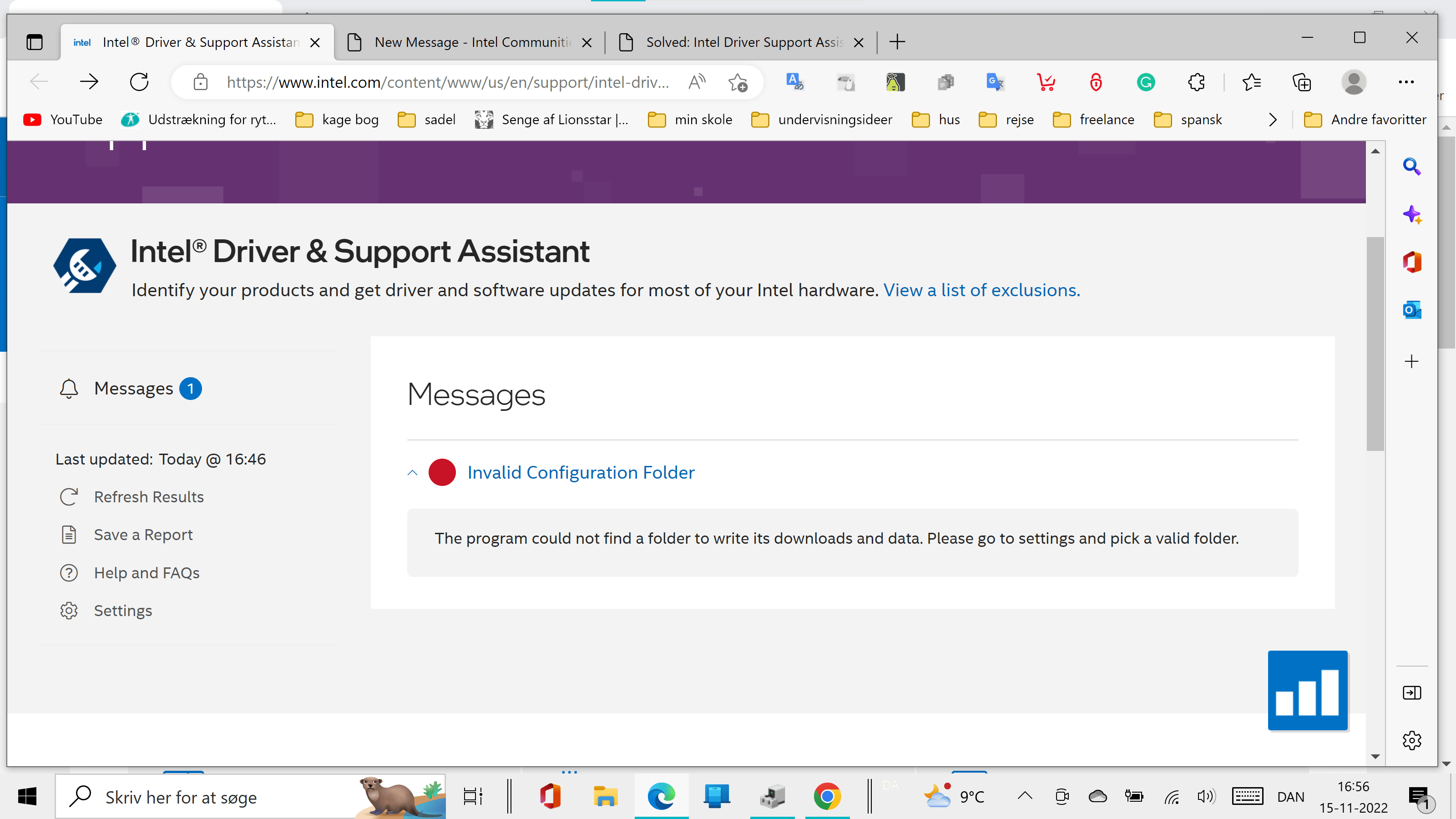The image size is (1456, 819).
Task: Open Collections in the browser toolbar
Action: pos(1302,82)
